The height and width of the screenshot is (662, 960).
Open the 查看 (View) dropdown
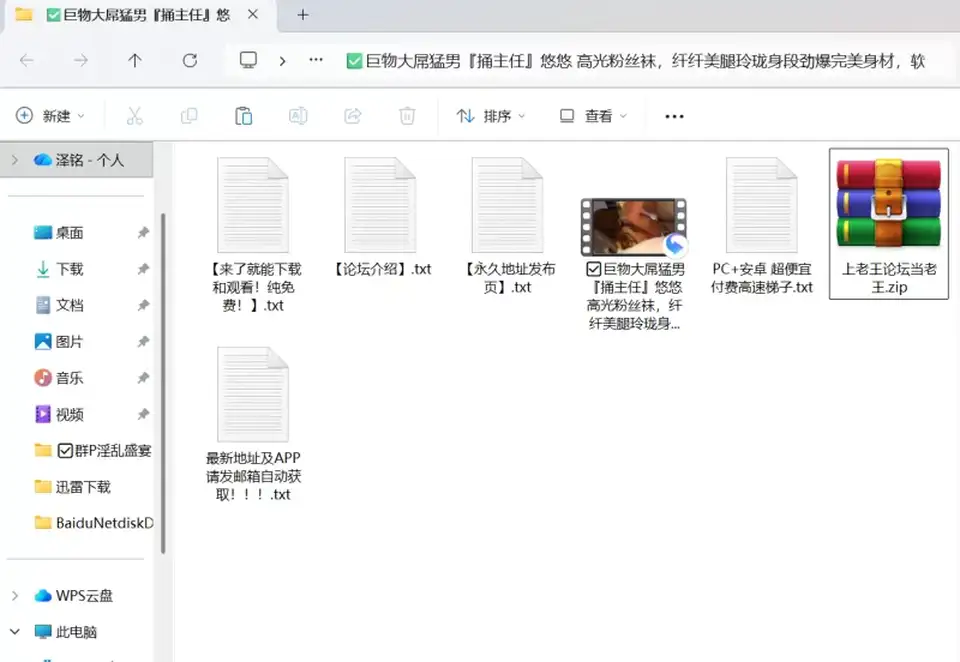[x=593, y=116]
